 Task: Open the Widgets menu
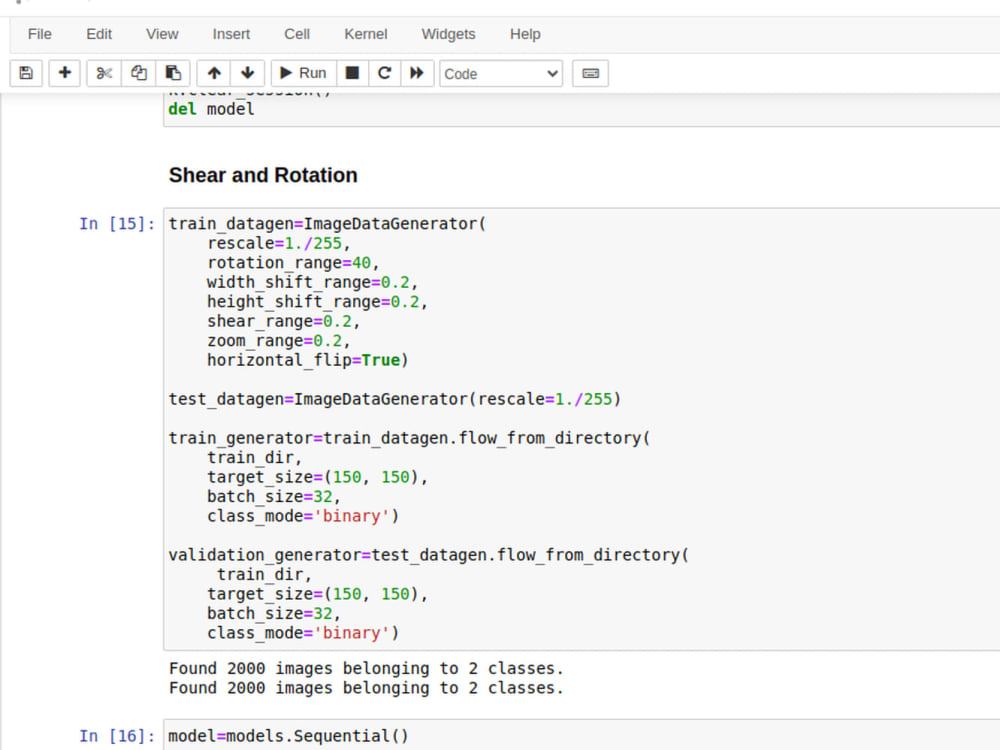pyautogui.click(x=448, y=33)
